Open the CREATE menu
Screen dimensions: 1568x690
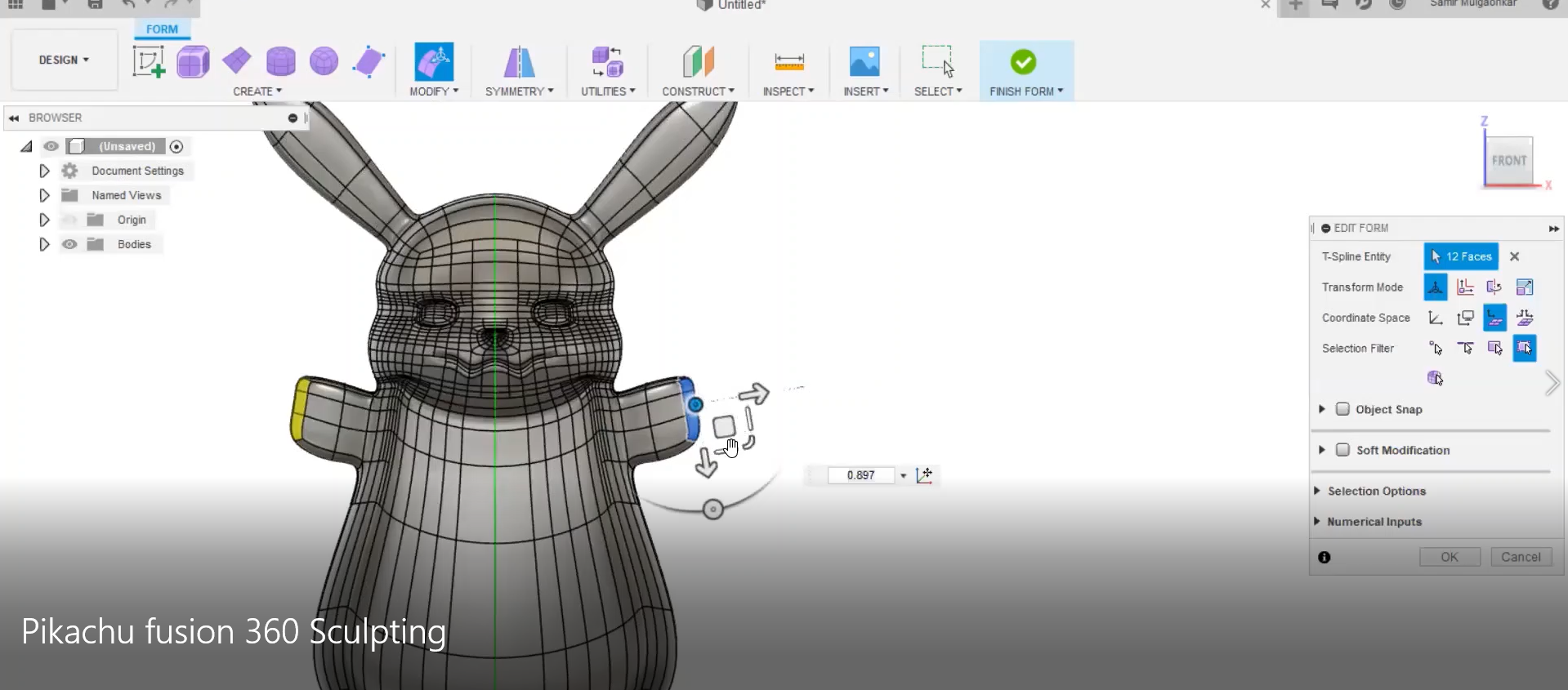pyautogui.click(x=257, y=91)
